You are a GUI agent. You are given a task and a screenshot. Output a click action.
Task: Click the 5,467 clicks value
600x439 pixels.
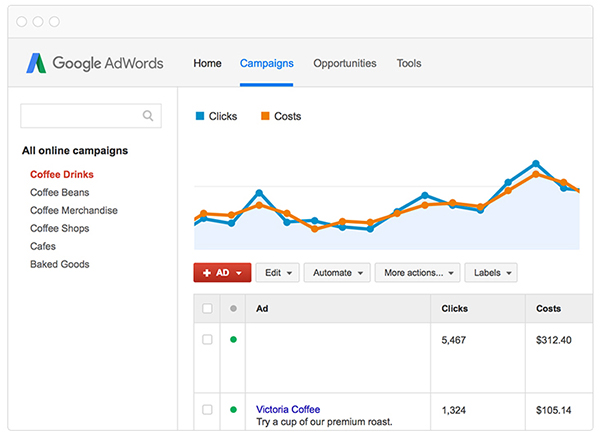tap(453, 340)
